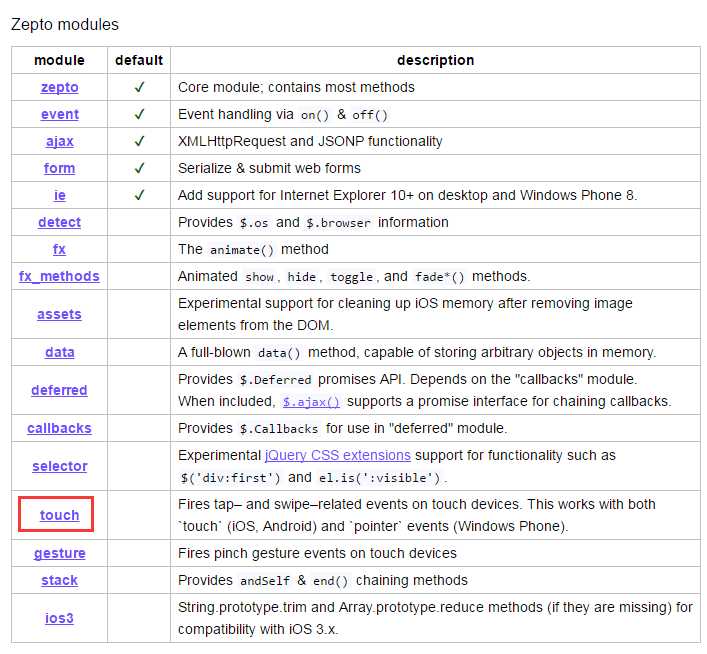Screen dimensions: 707x654
Task: Click the 'A full-blown data() method' description
Action: point(417,352)
